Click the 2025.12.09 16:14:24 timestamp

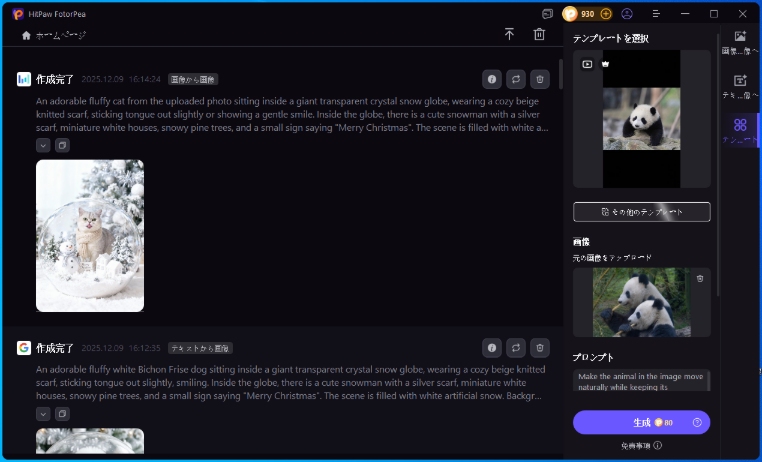121,79
